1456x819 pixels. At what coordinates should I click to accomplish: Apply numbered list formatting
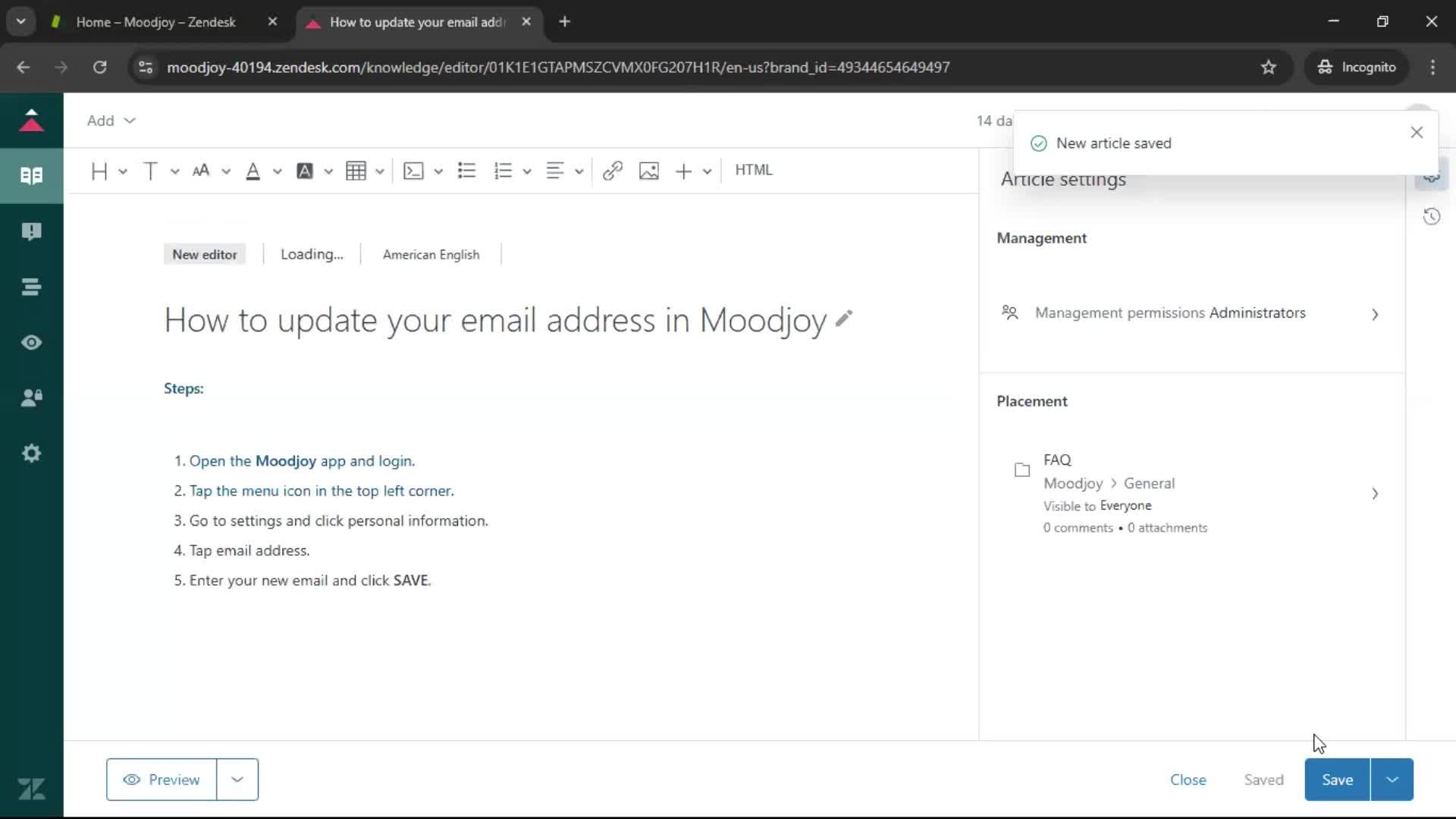503,171
